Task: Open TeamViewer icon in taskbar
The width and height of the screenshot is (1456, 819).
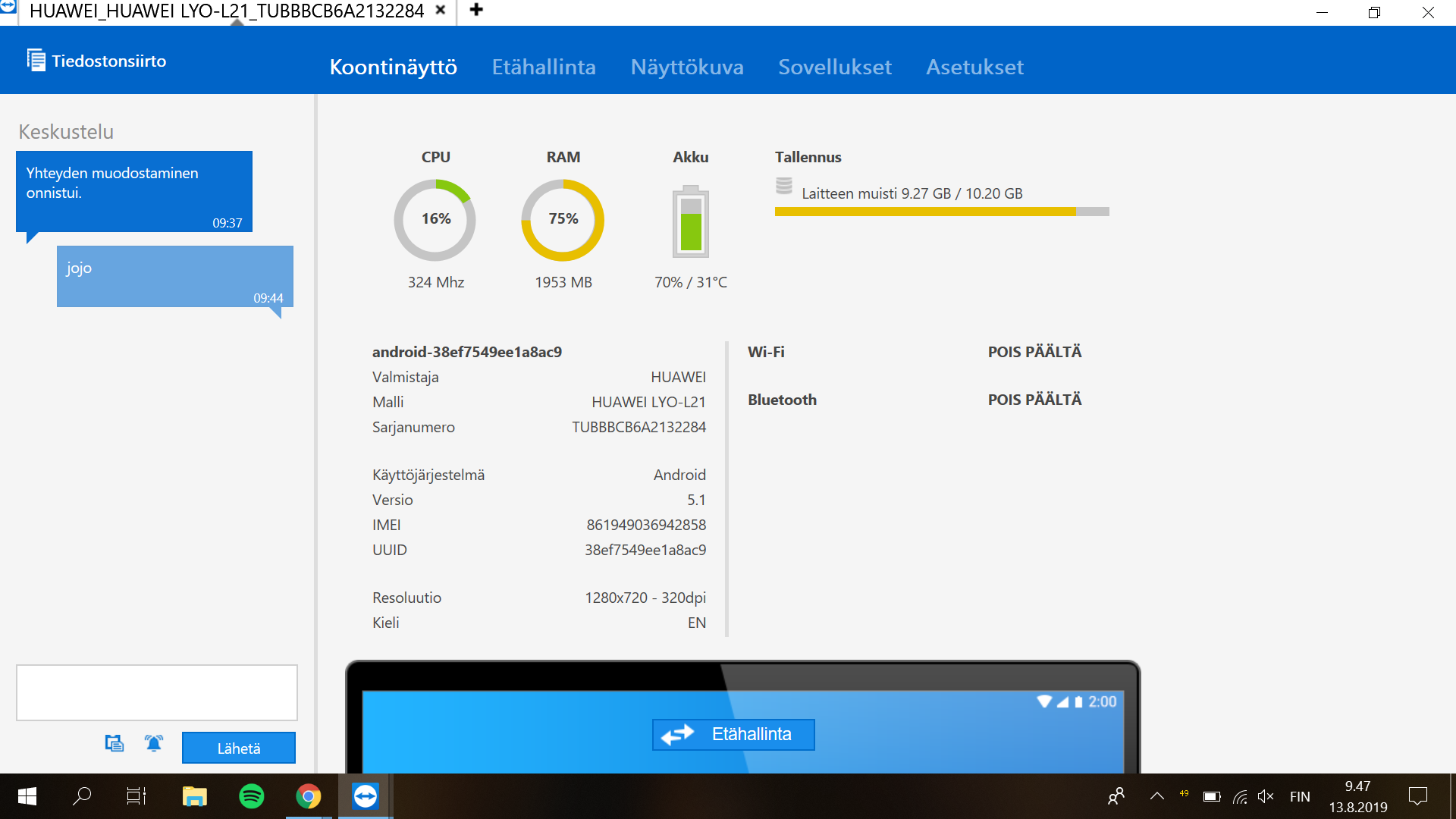Action: [x=365, y=796]
